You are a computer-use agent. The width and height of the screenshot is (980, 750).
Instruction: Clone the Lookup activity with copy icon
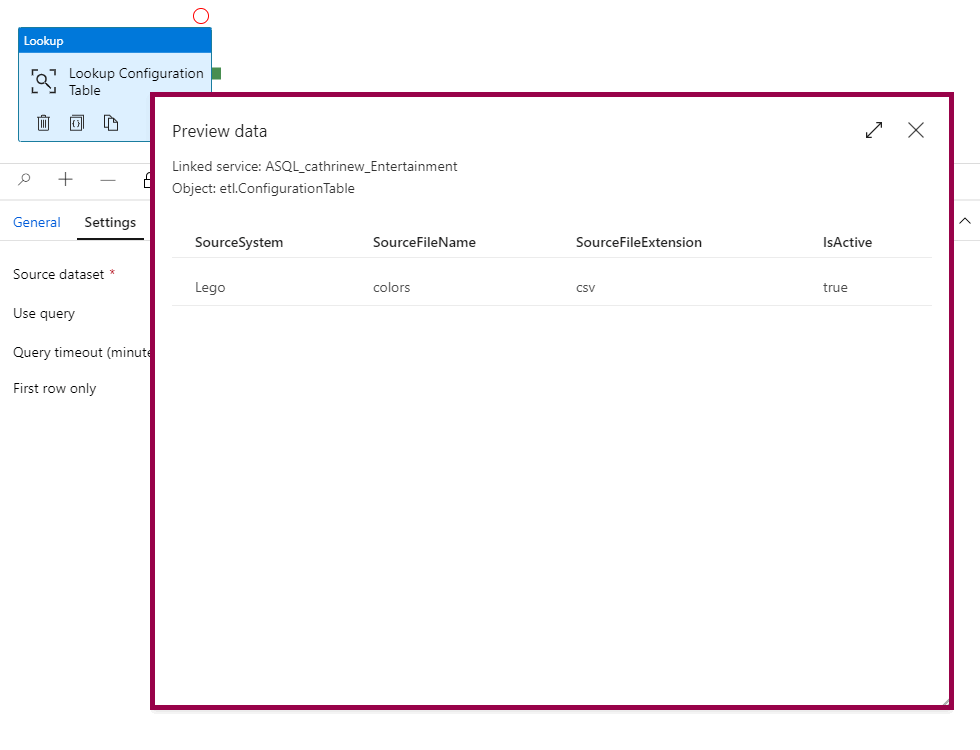coord(111,123)
